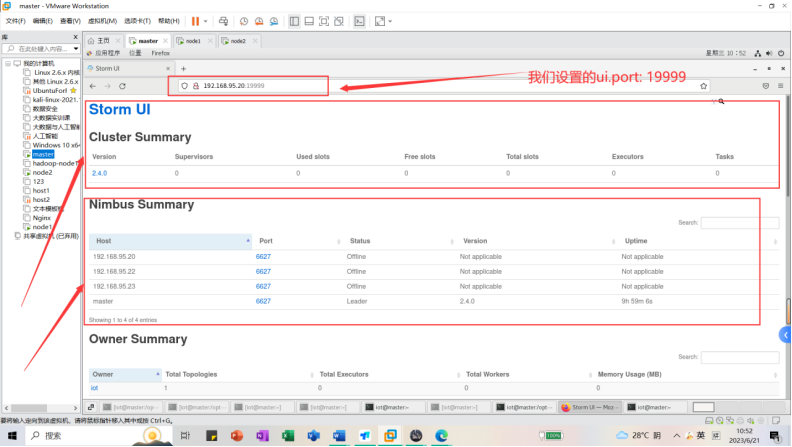Click the 2.4.0 version link
The width and height of the screenshot is (792, 447).
point(100,173)
